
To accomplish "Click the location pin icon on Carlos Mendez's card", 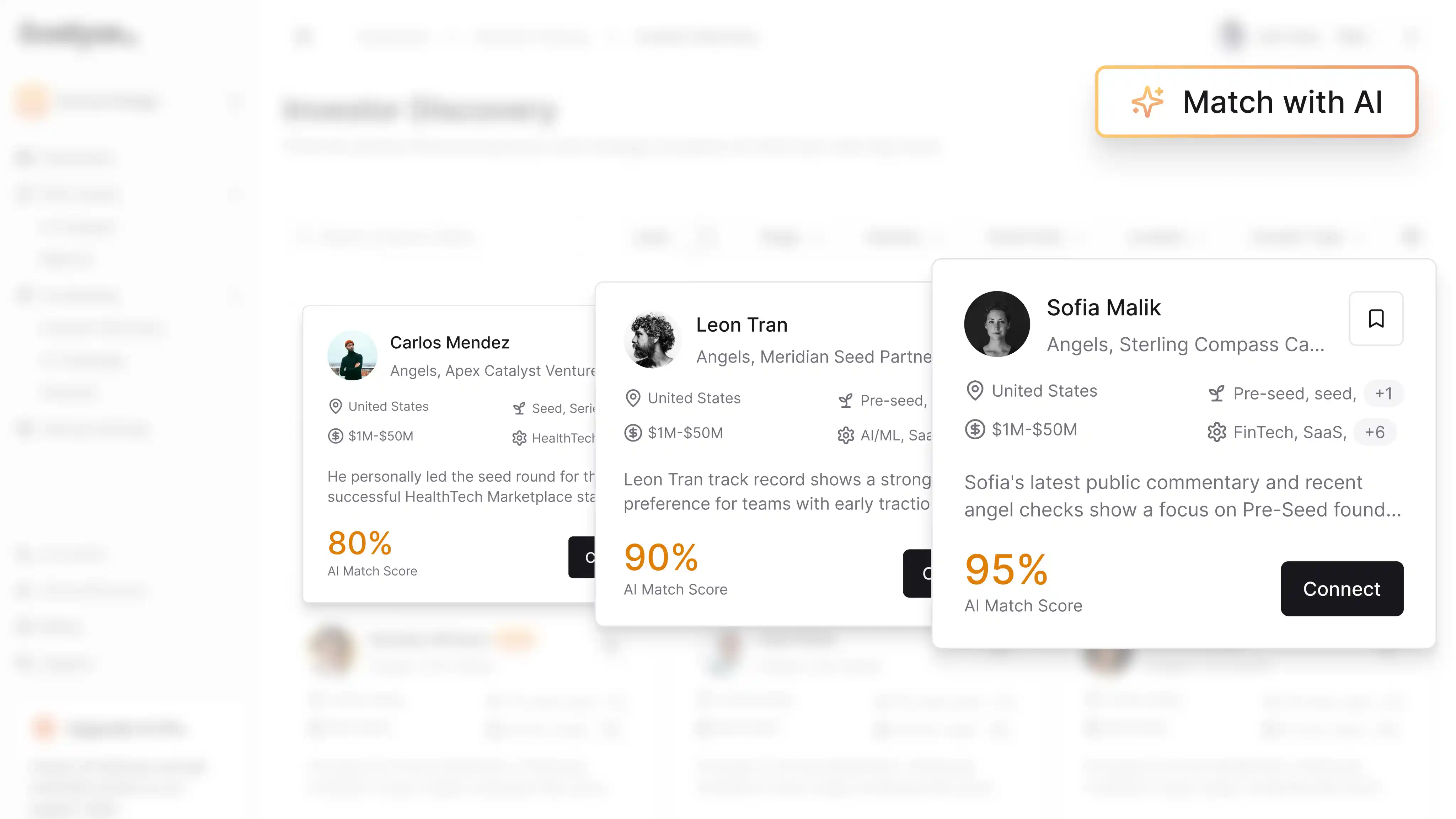I will click(x=336, y=406).
